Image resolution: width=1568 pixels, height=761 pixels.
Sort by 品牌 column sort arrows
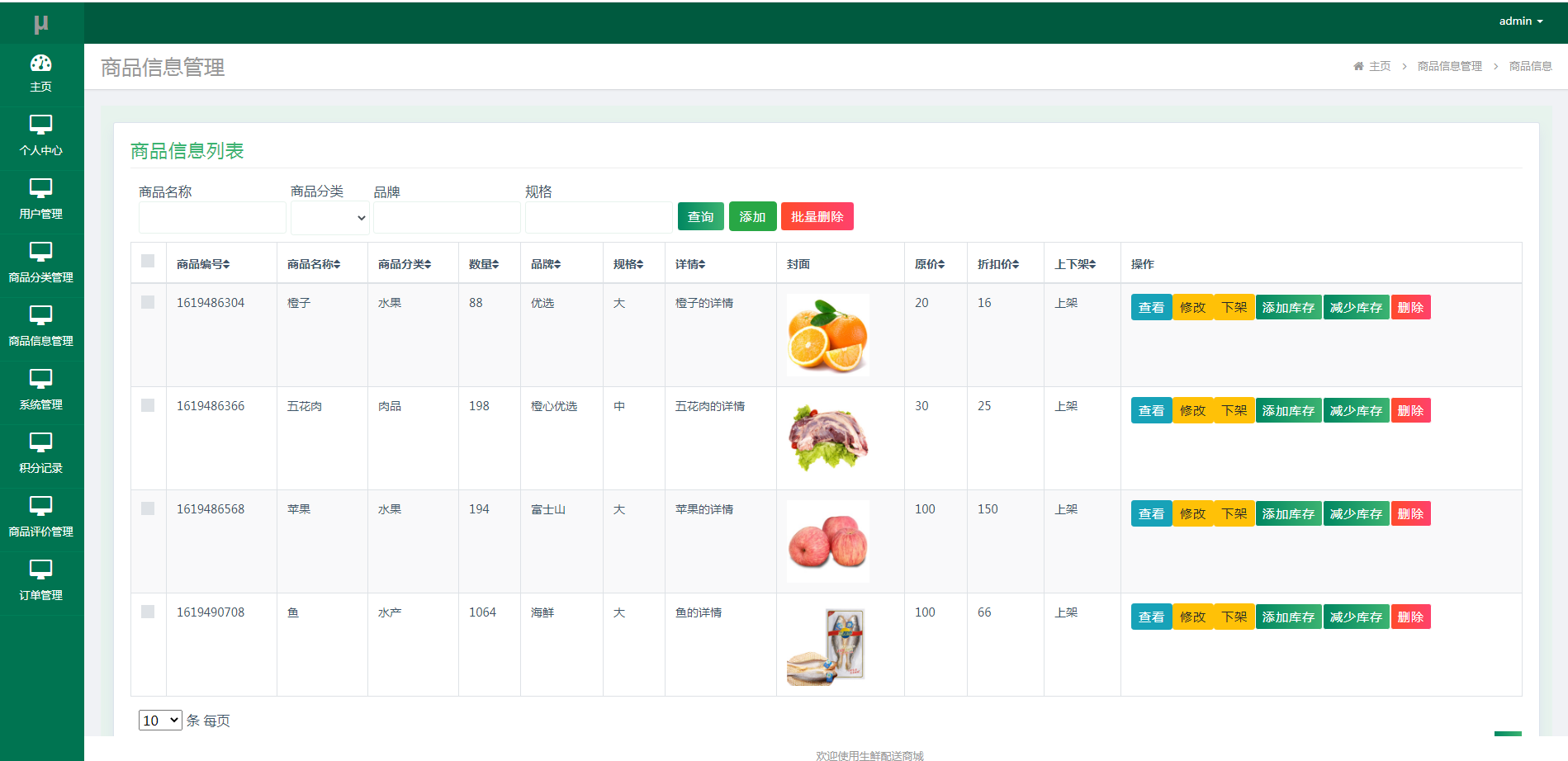pyautogui.click(x=557, y=264)
